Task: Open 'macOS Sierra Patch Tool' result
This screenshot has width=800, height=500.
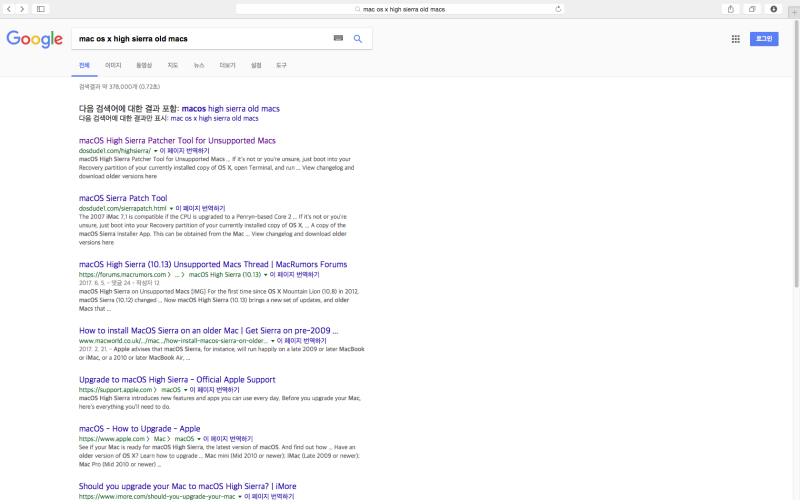Action: (123, 198)
